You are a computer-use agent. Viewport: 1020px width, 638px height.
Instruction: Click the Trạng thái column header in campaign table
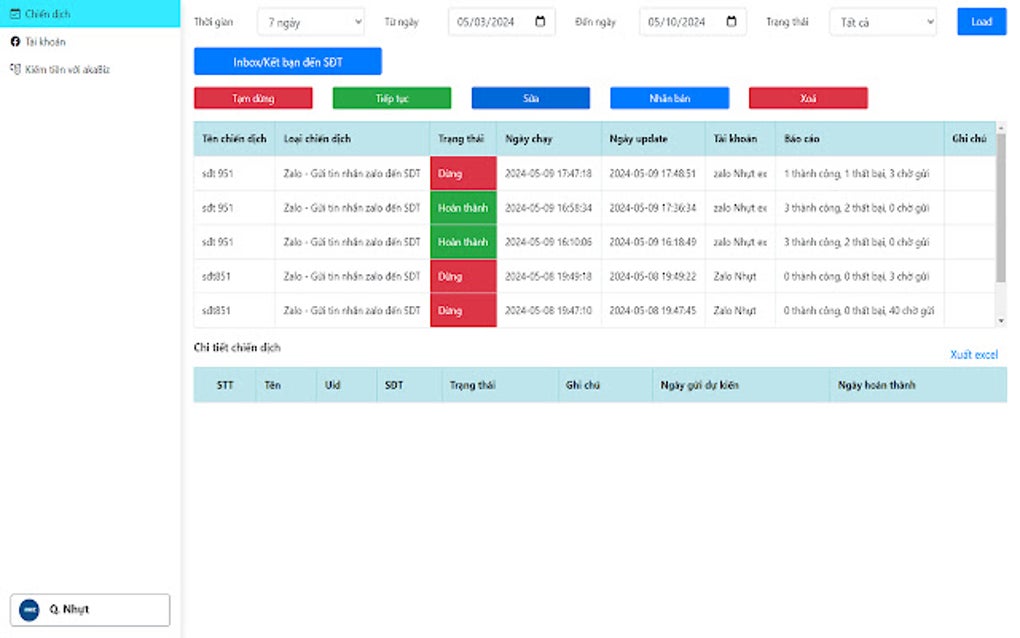point(463,139)
